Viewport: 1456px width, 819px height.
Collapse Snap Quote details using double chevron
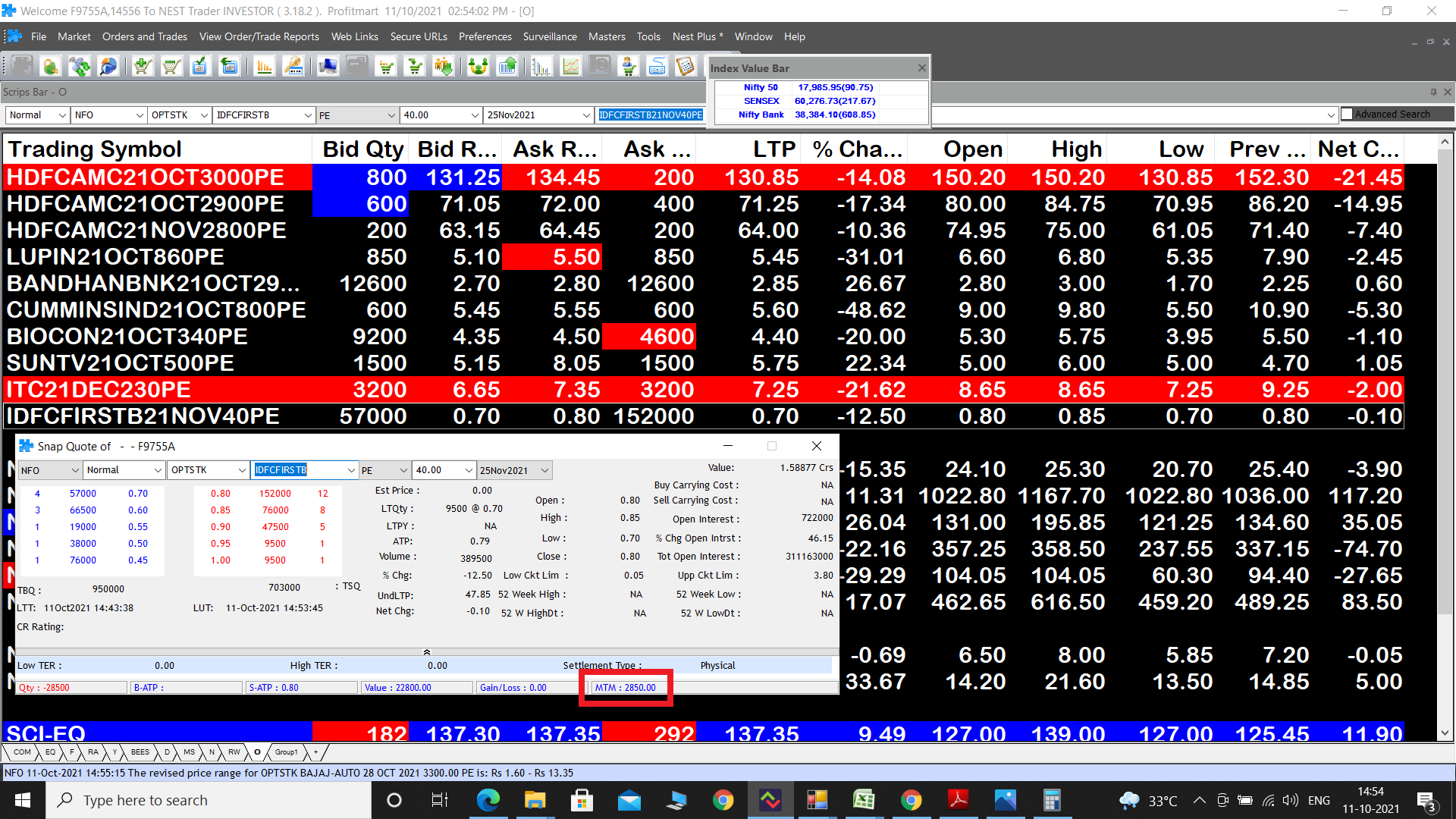(x=427, y=652)
